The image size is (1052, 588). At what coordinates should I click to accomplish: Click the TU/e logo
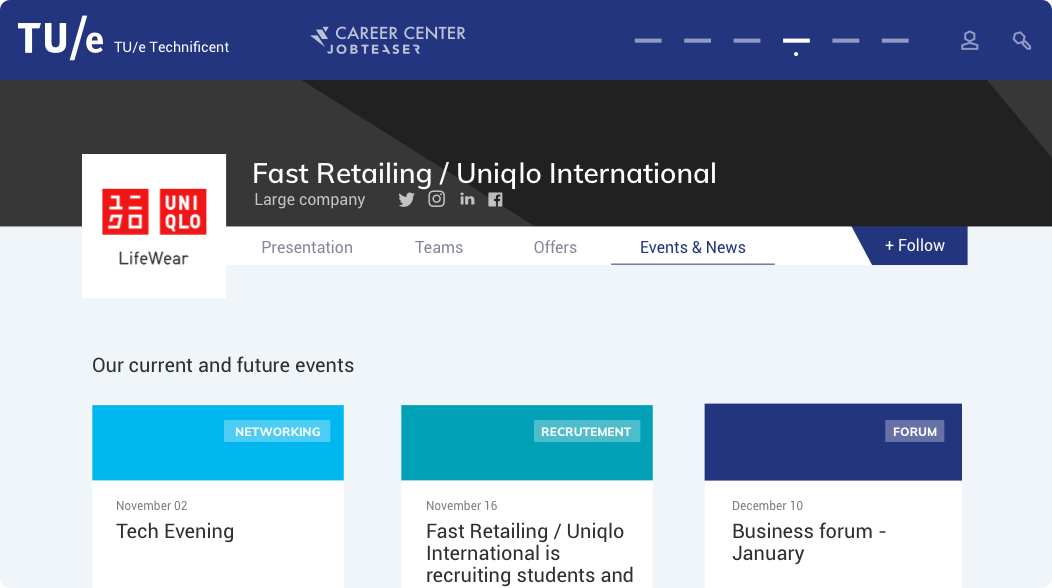coord(61,38)
